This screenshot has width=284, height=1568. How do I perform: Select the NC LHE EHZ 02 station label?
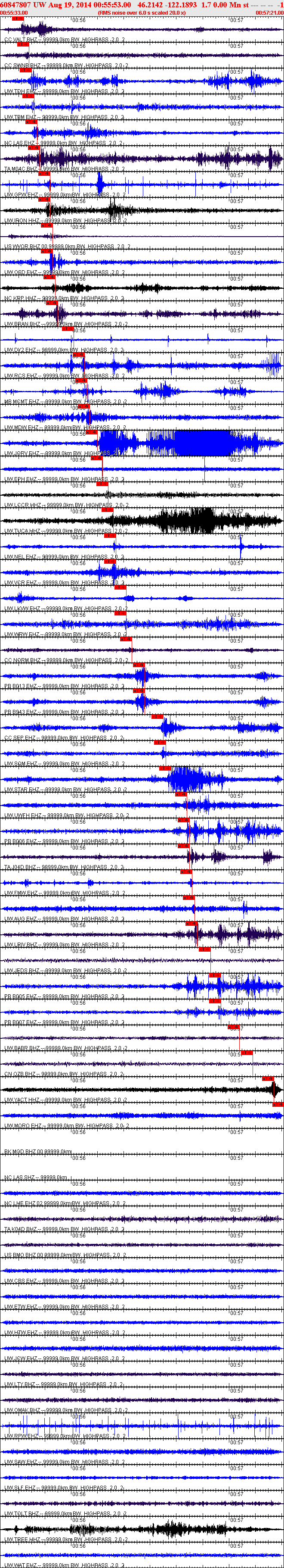pyautogui.click(x=65, y=1203)
